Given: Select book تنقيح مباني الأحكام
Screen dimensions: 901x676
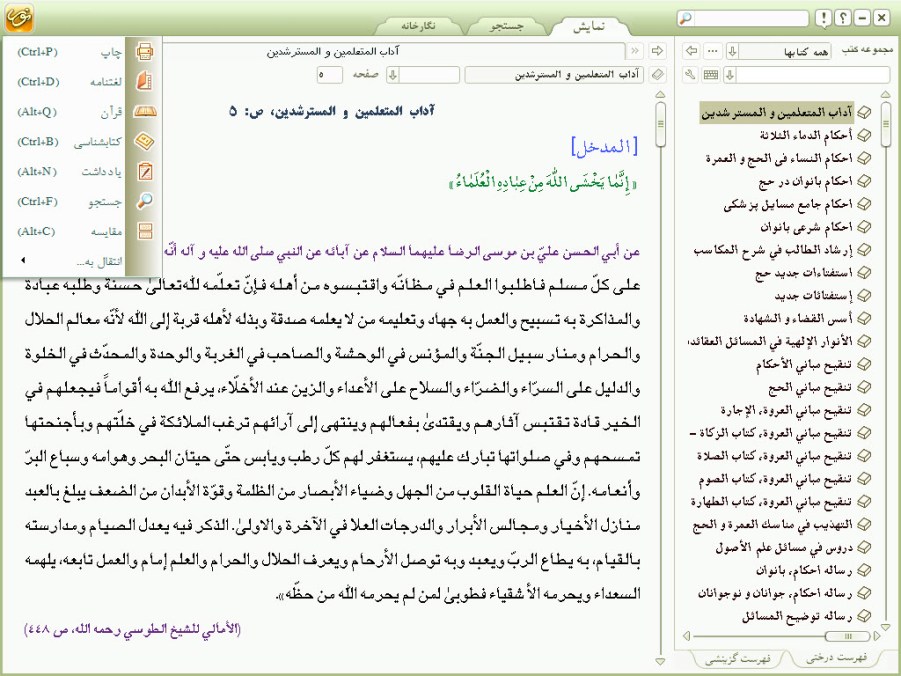Looking at the screenshot, I should [804, 364].
